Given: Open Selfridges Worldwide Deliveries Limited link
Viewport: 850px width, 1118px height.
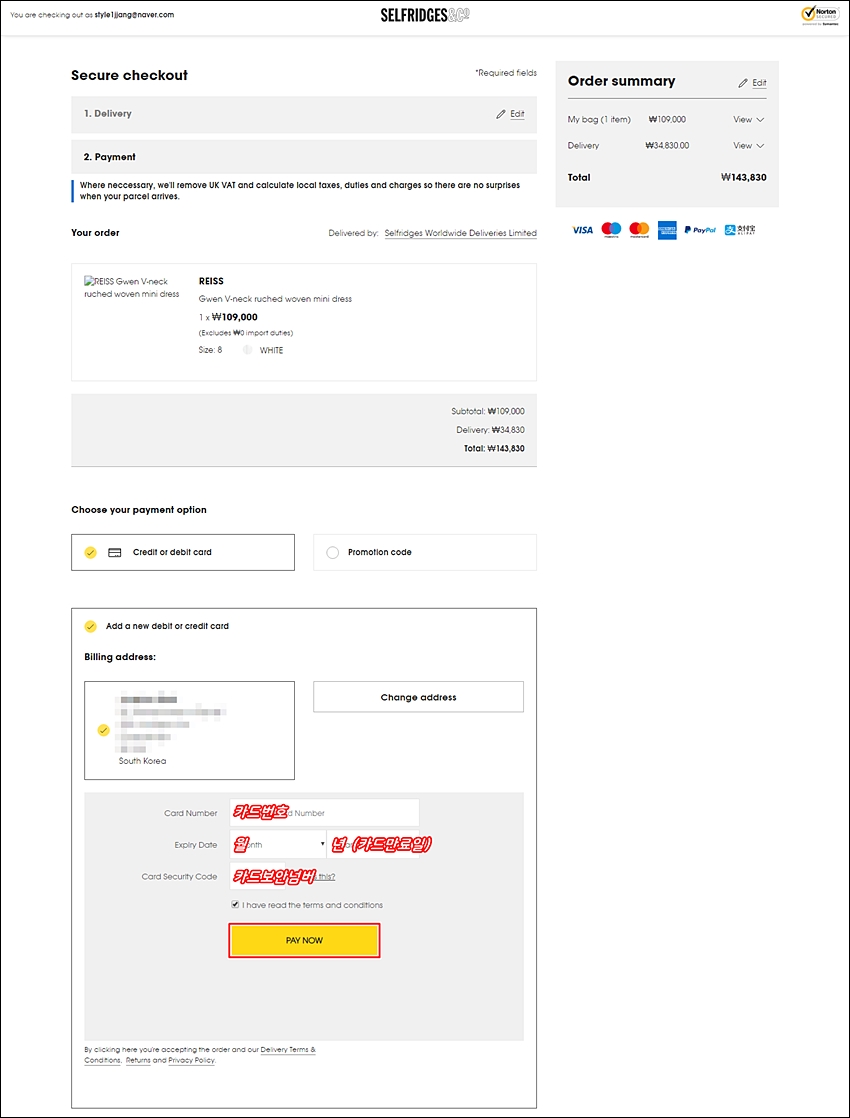Looking at the screenshot, I should [460, 233].
